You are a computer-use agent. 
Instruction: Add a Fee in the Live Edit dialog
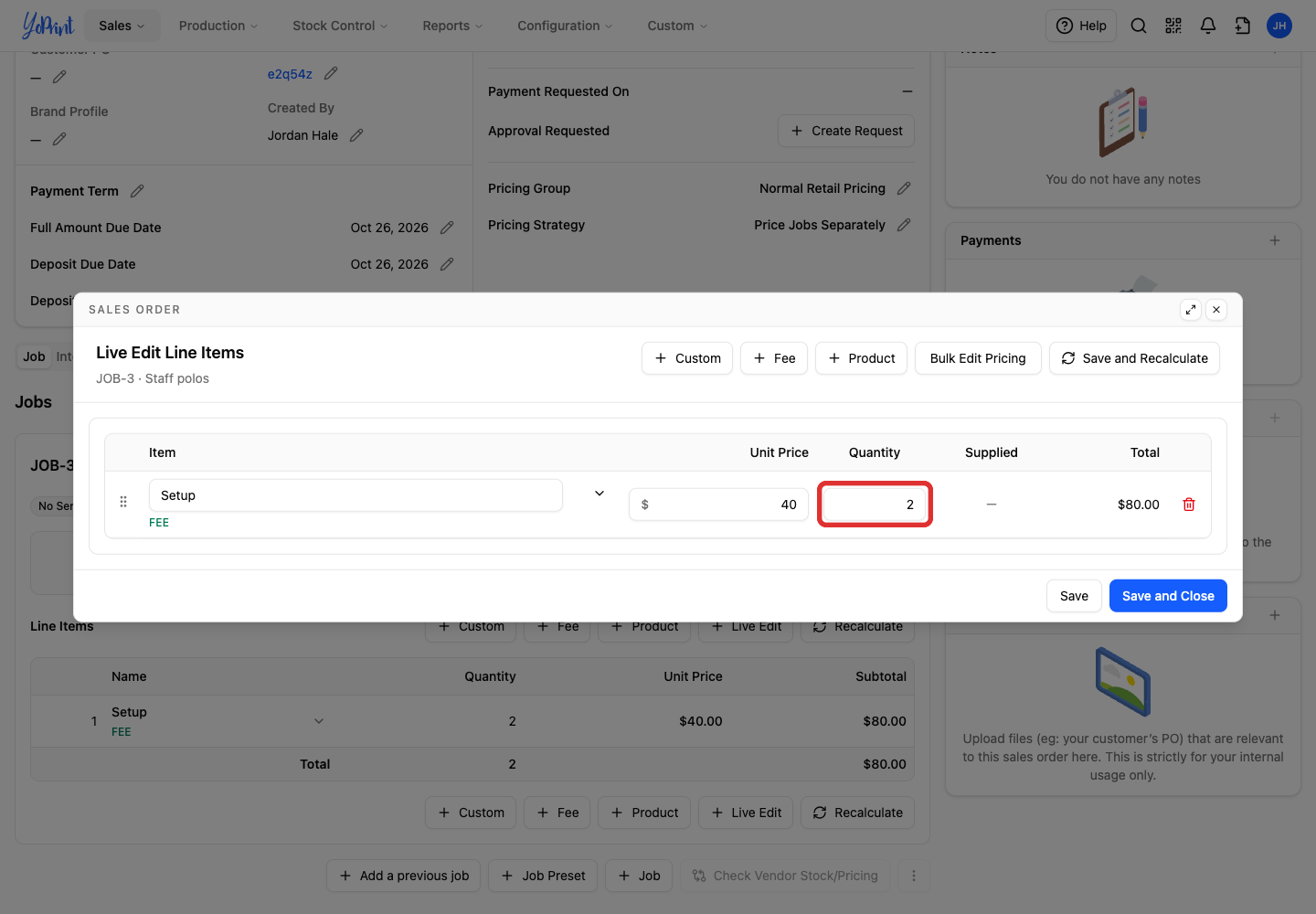click(x=774, y=358)
